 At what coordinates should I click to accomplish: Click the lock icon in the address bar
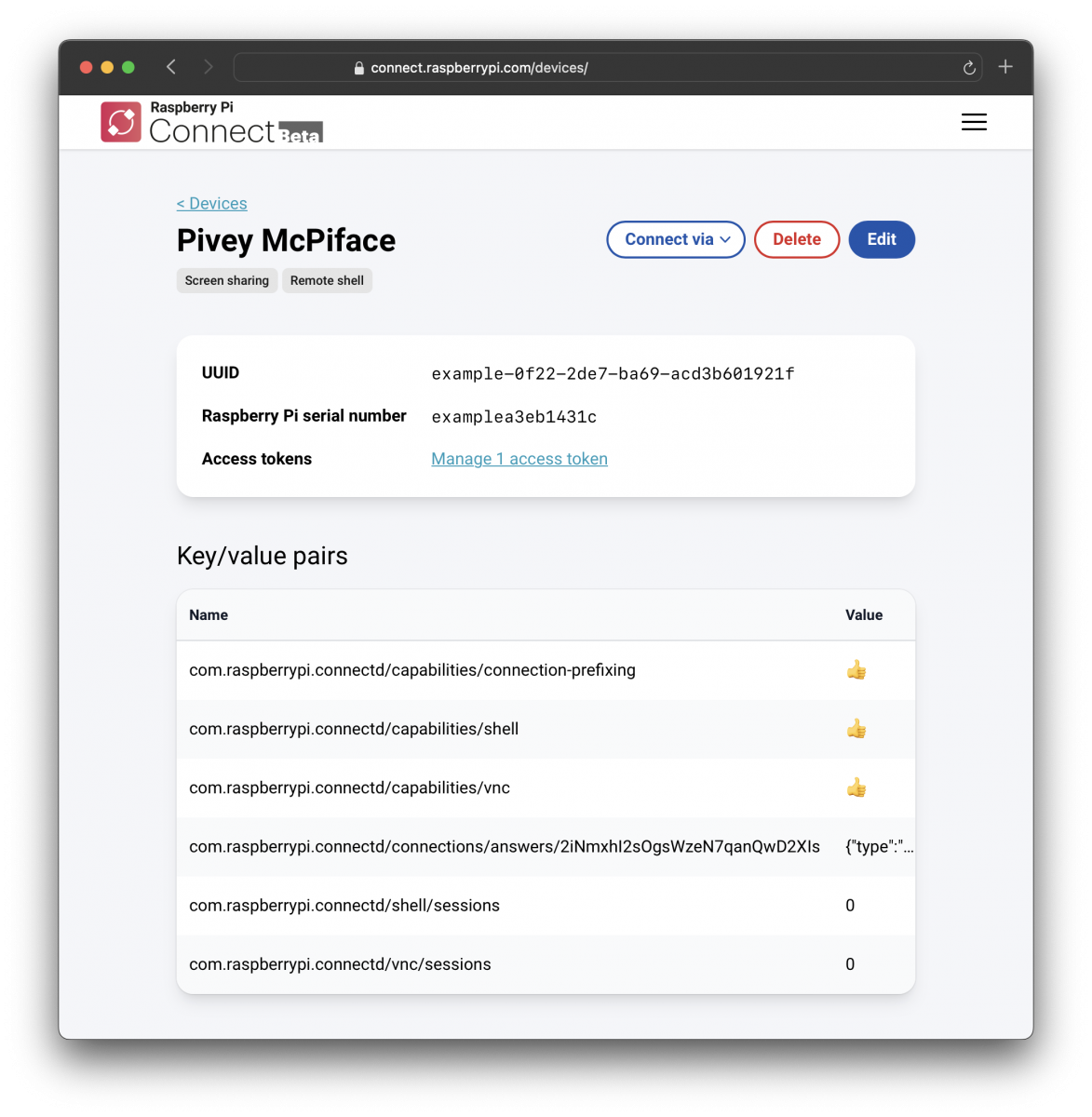[x=359, y=68]
